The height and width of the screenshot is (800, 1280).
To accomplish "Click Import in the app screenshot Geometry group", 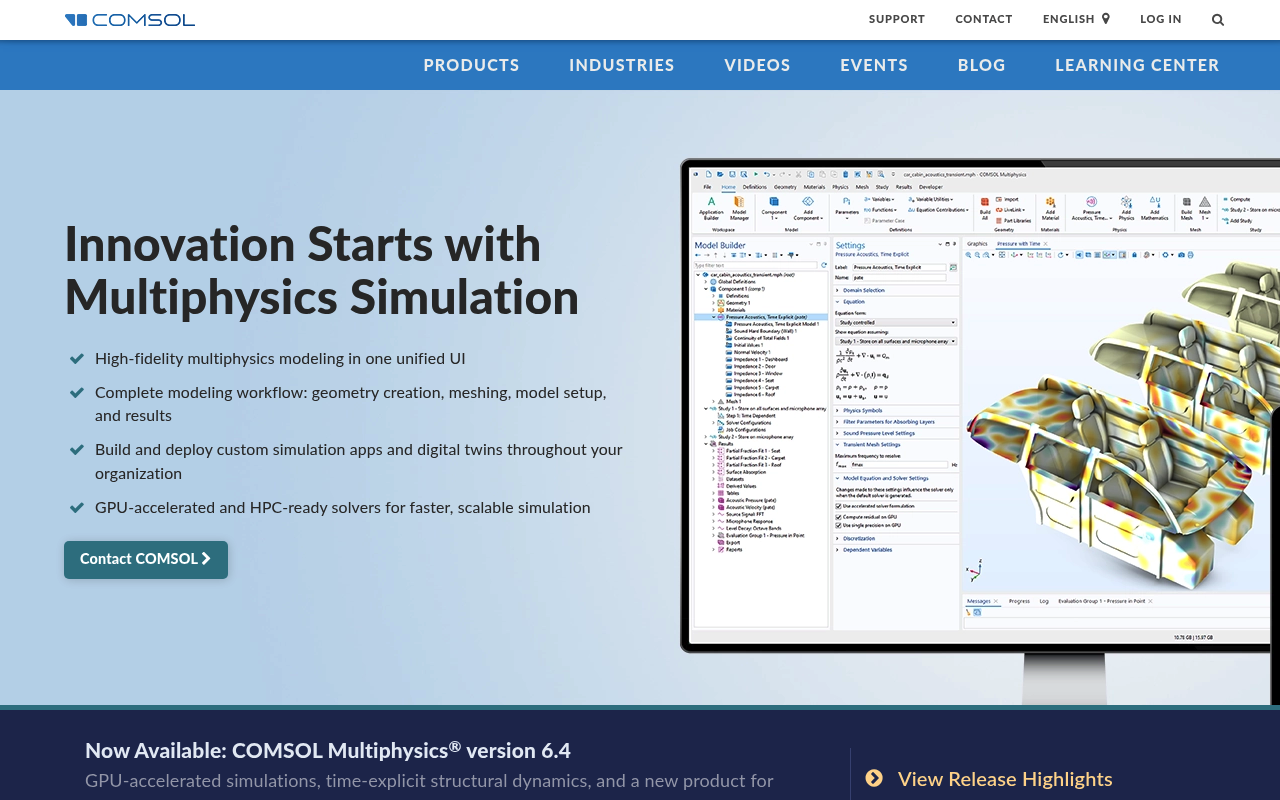I will click(x=1007, y=199).
